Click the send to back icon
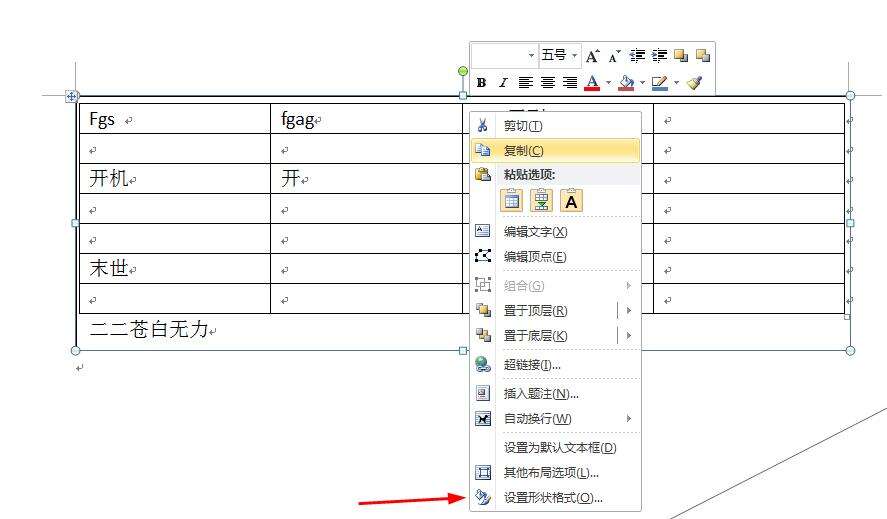This screenshot has width=887, height=519. [x=483, y=334]
